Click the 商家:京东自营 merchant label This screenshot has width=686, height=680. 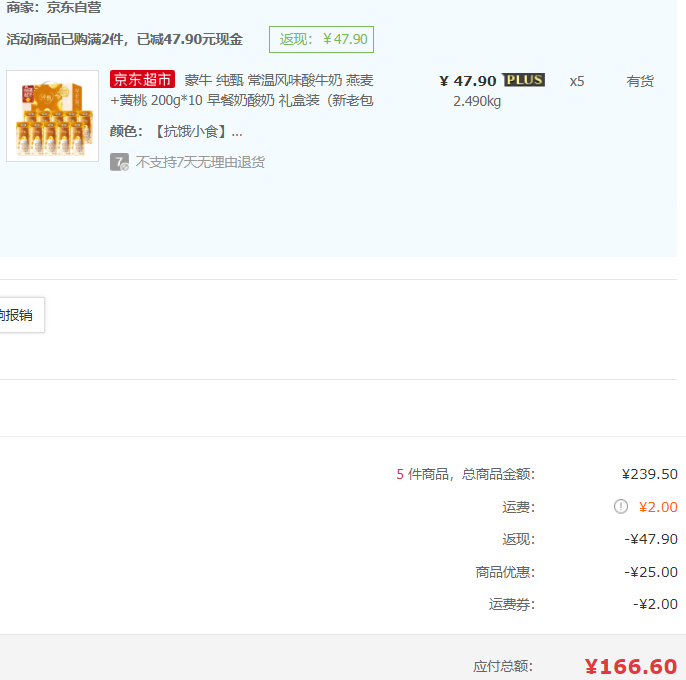pyautogui.click(x=54, y=7)
